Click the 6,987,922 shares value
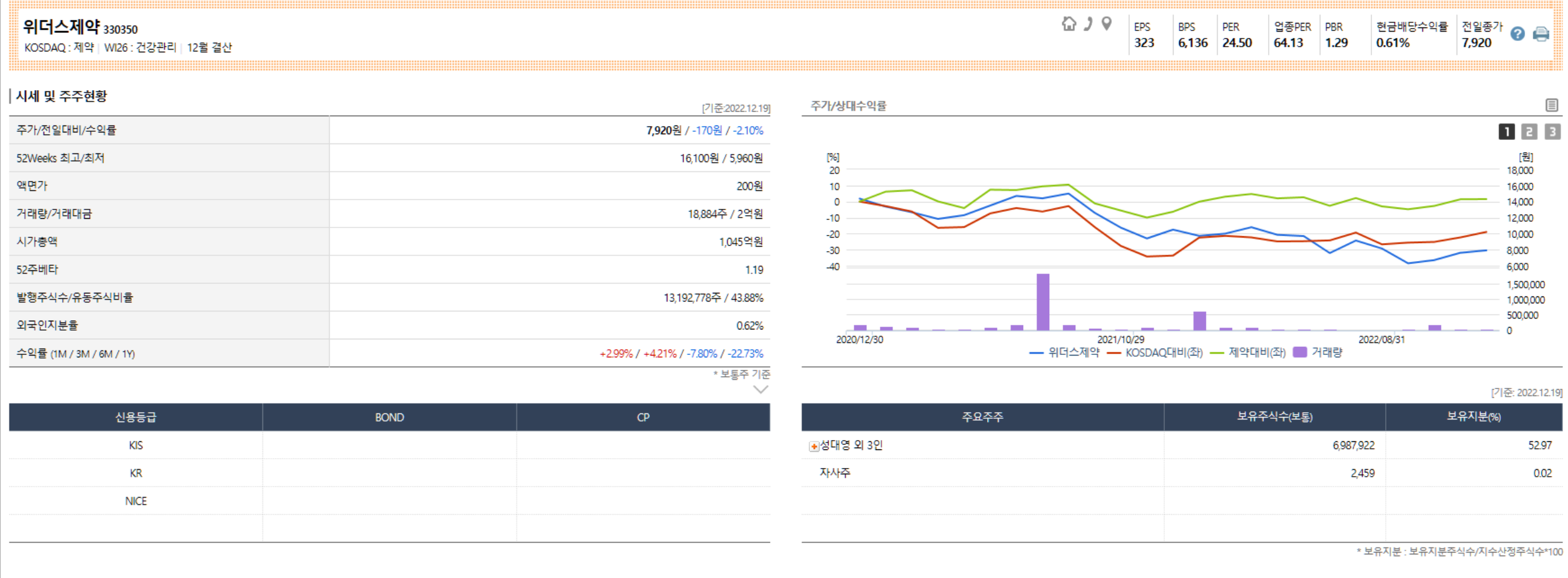Image resolution: width=1568 pixels, height=578 pixels. tap(1353, 446)
